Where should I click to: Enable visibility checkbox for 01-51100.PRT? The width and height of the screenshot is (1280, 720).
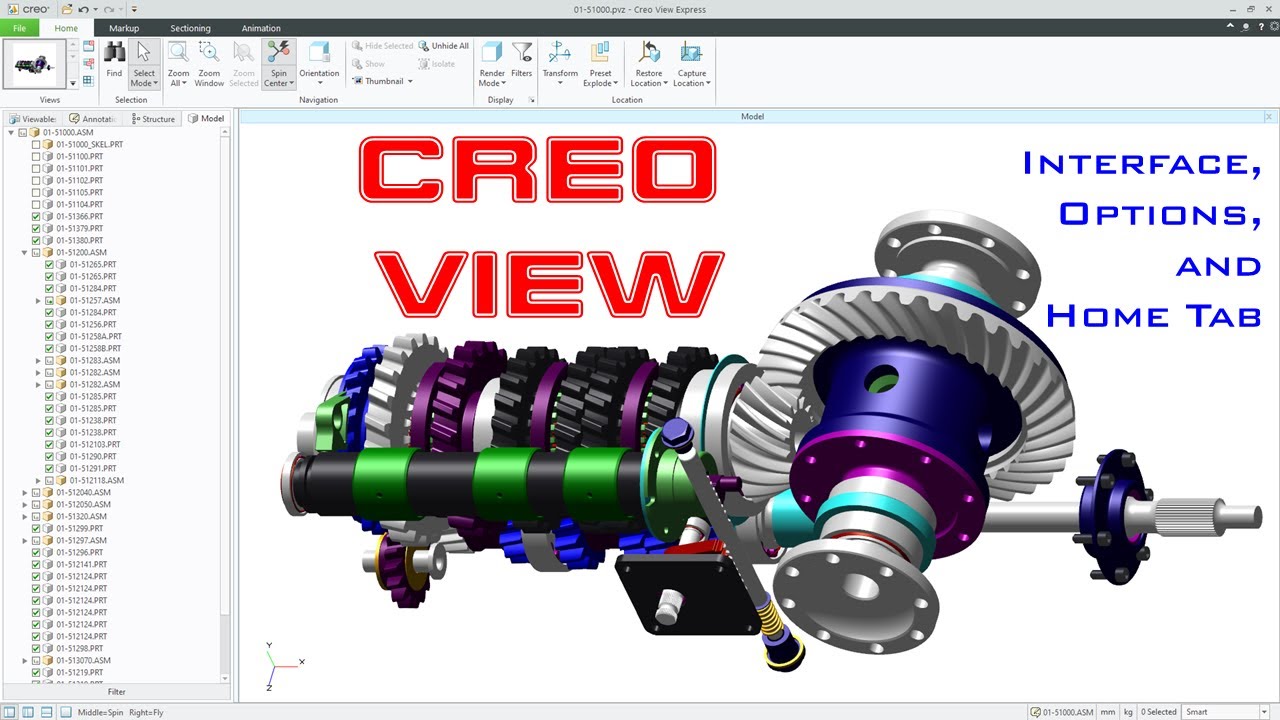pos(36,156)
